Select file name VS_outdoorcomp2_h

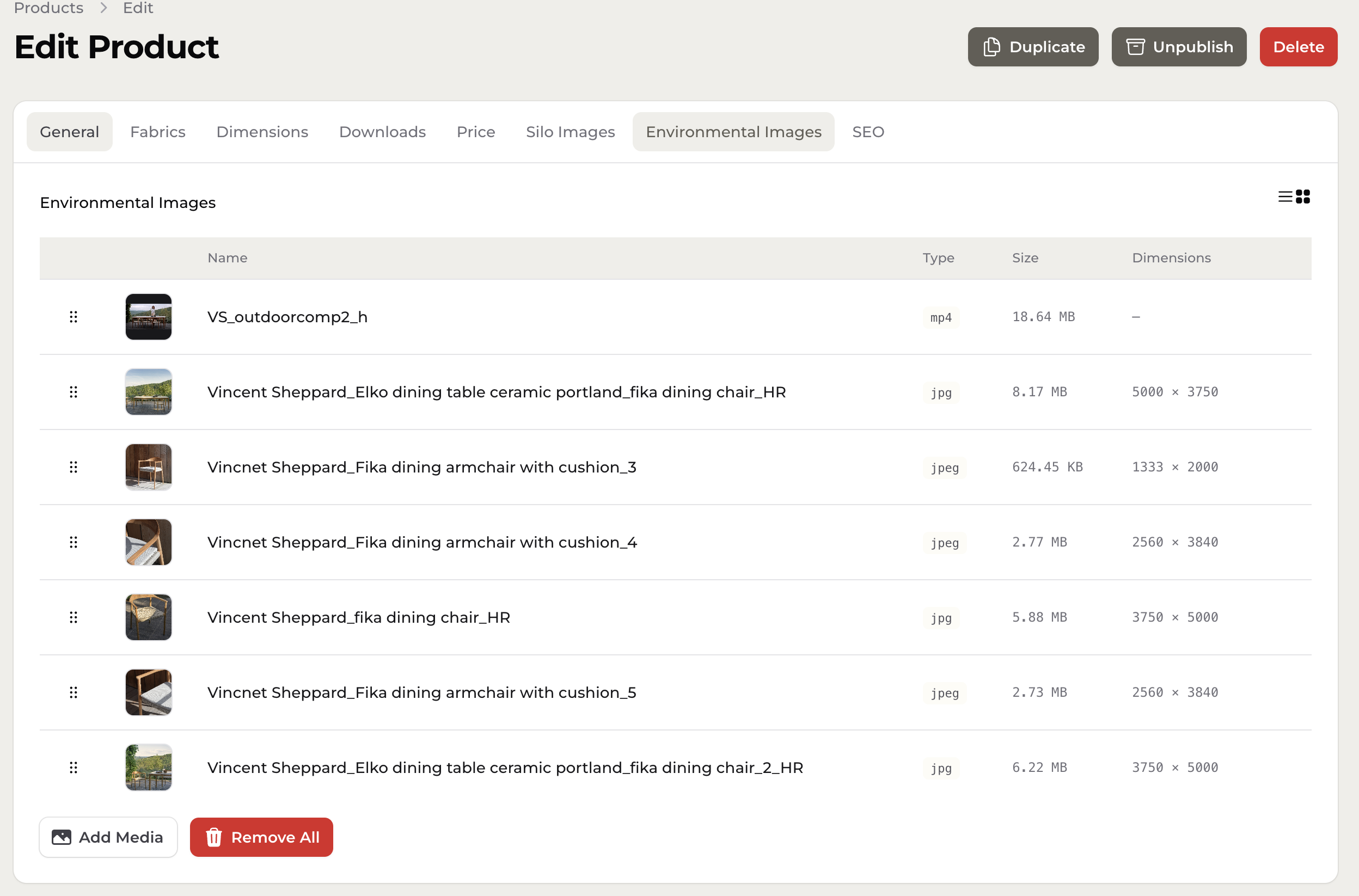pos(287,317)
